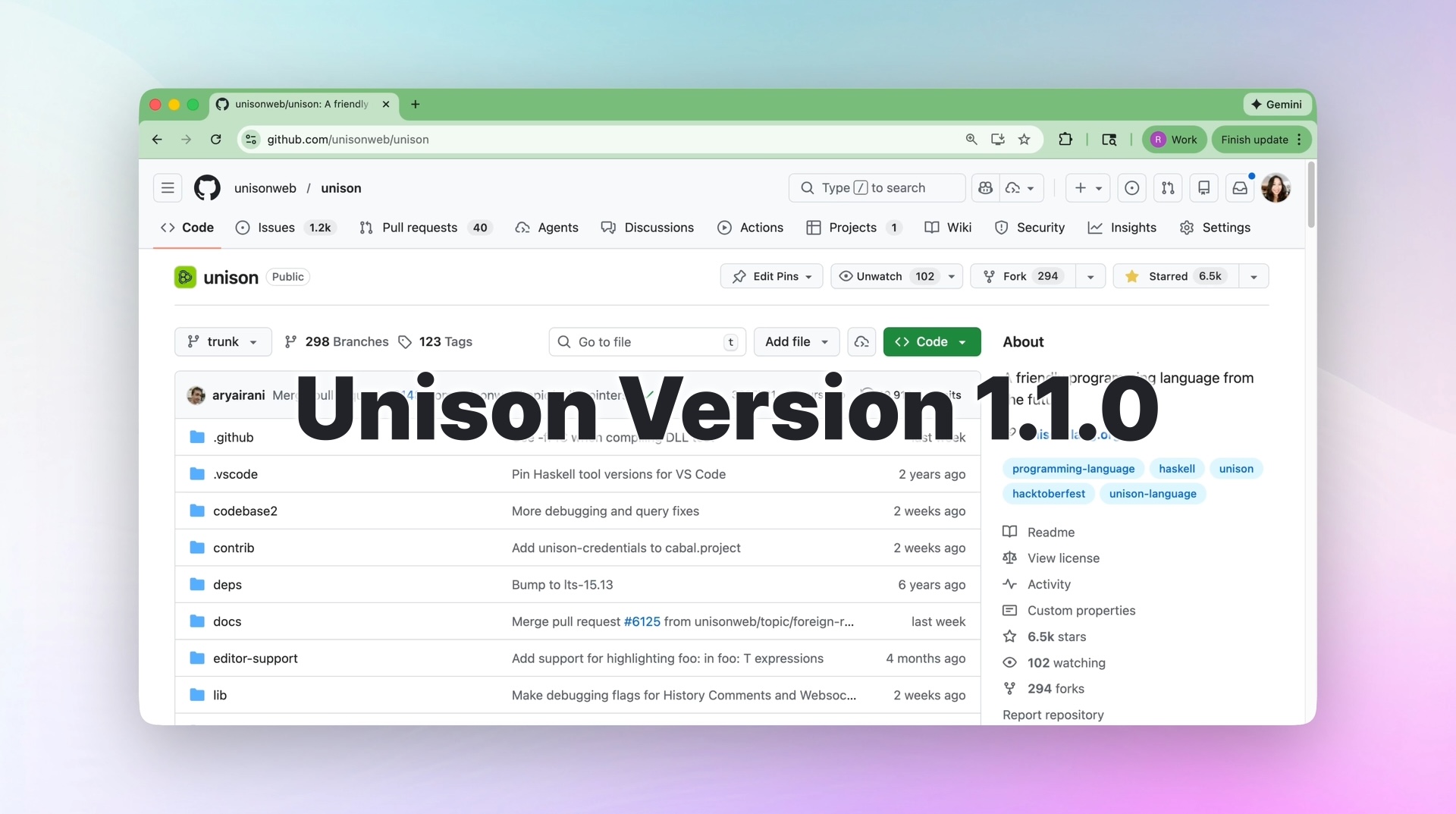Image resolution: width=1456 pixels, height=814 pixels.
Task: Switch to the Issues tab
Action: 276,228
